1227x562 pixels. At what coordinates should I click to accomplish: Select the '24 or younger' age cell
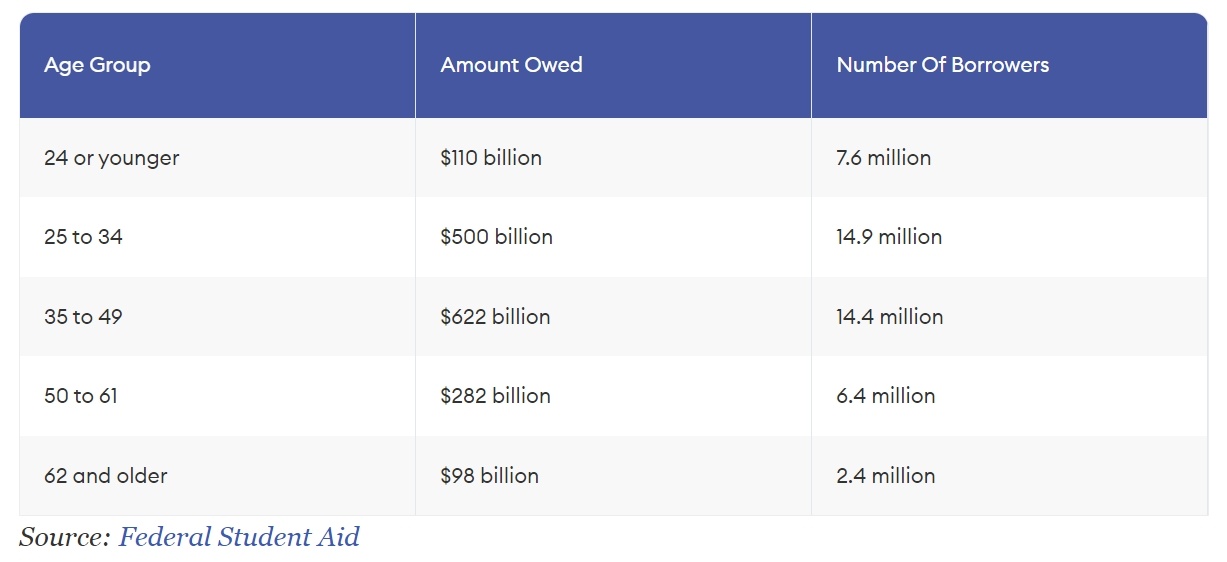point(111,158)
